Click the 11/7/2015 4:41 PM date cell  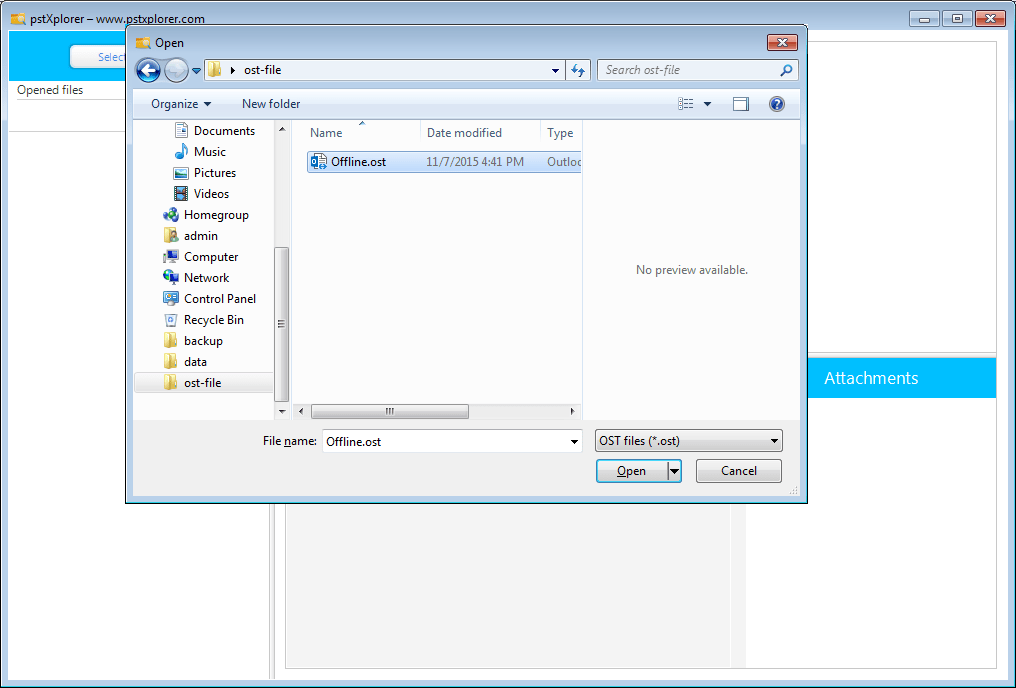coord(475,162)
